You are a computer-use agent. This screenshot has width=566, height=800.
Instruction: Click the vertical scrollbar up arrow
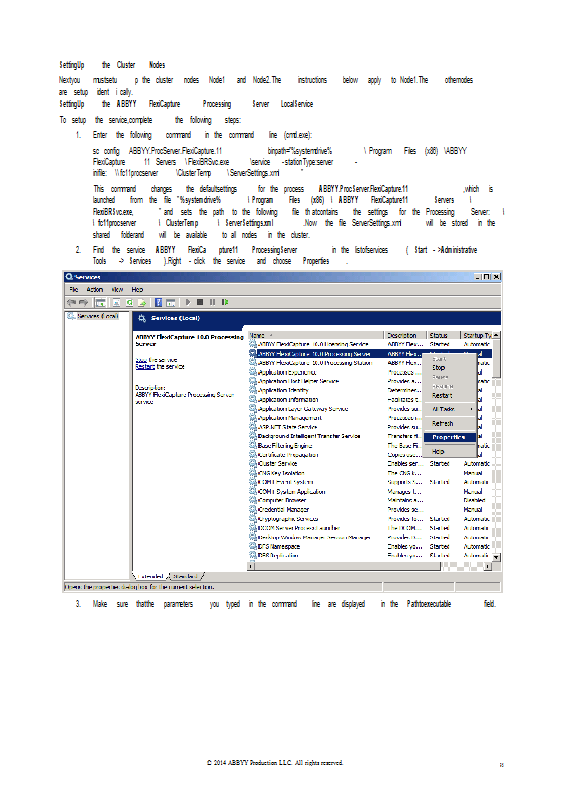[497, 335]
